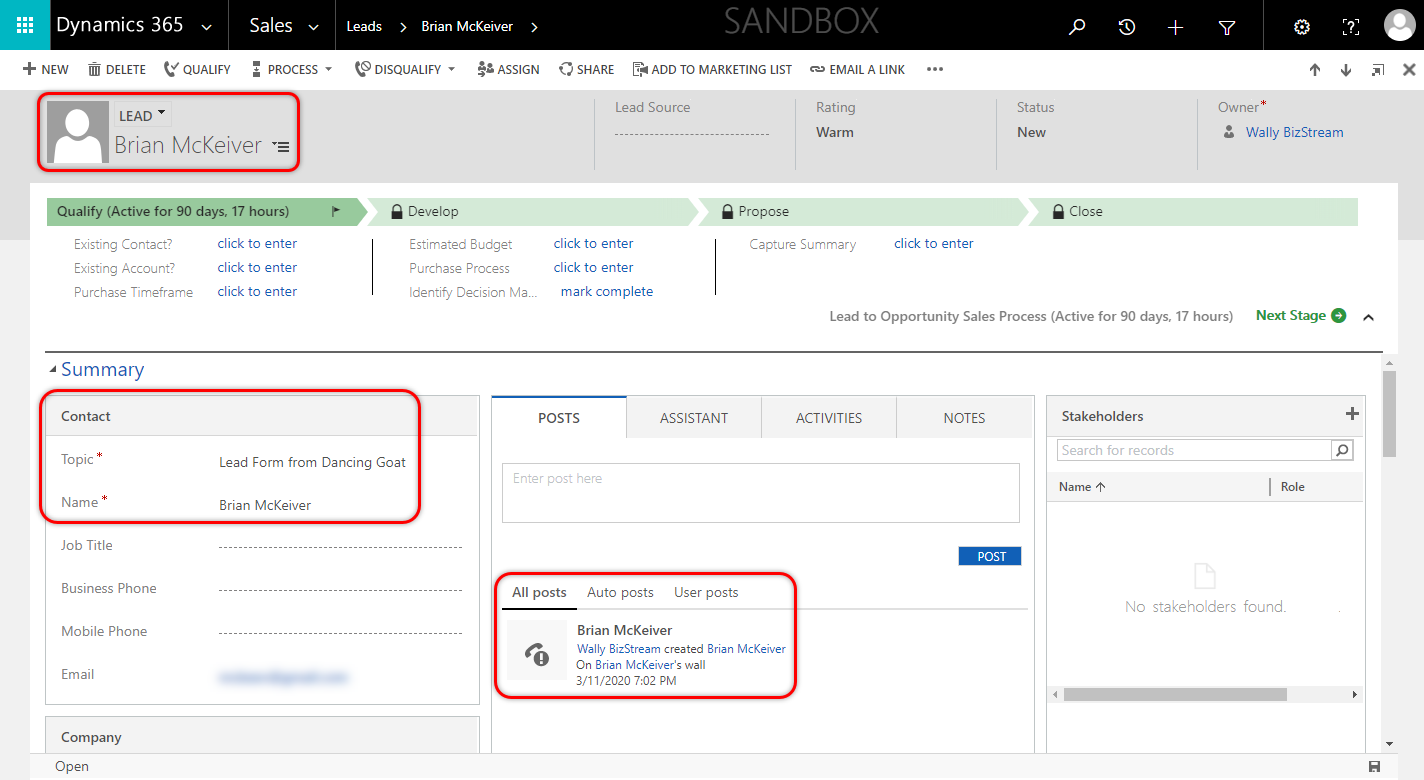This screenshot has width=1424, height=780.
Task: Click the save icon in status bar
Action: click(x=1375, y=766)
